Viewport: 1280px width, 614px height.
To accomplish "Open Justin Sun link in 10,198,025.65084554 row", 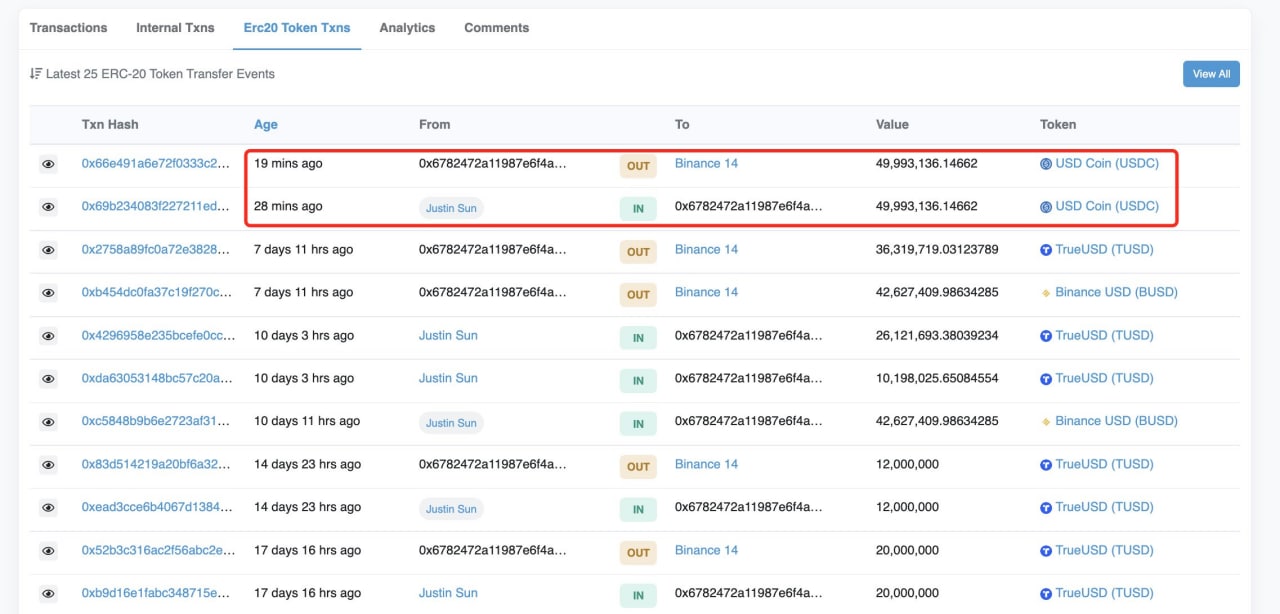I will click(448, 378).
